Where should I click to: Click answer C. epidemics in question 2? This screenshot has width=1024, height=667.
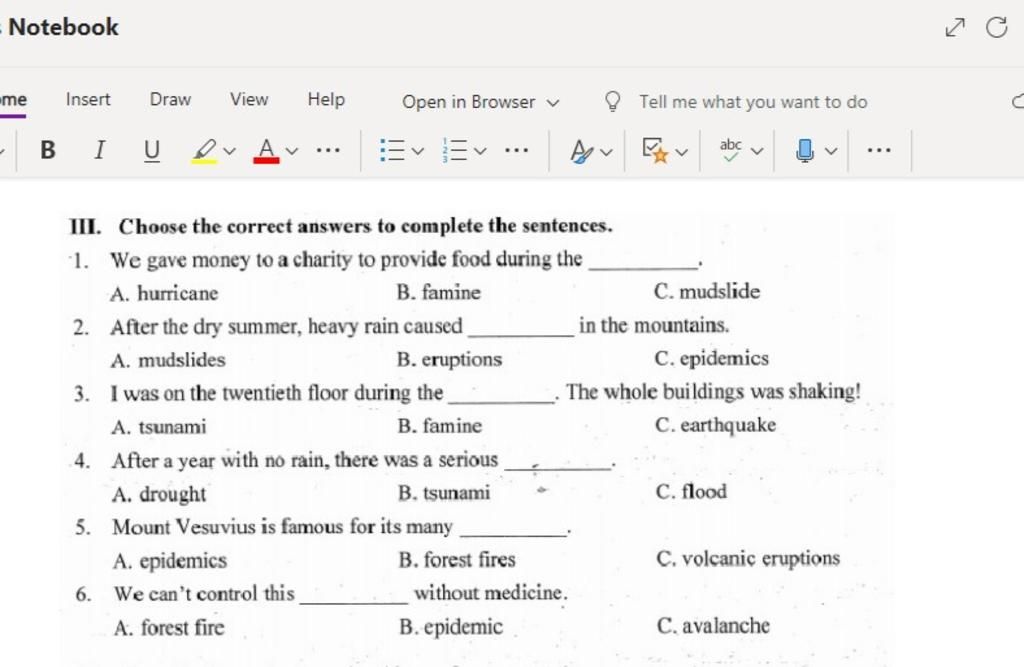[712, 359]
